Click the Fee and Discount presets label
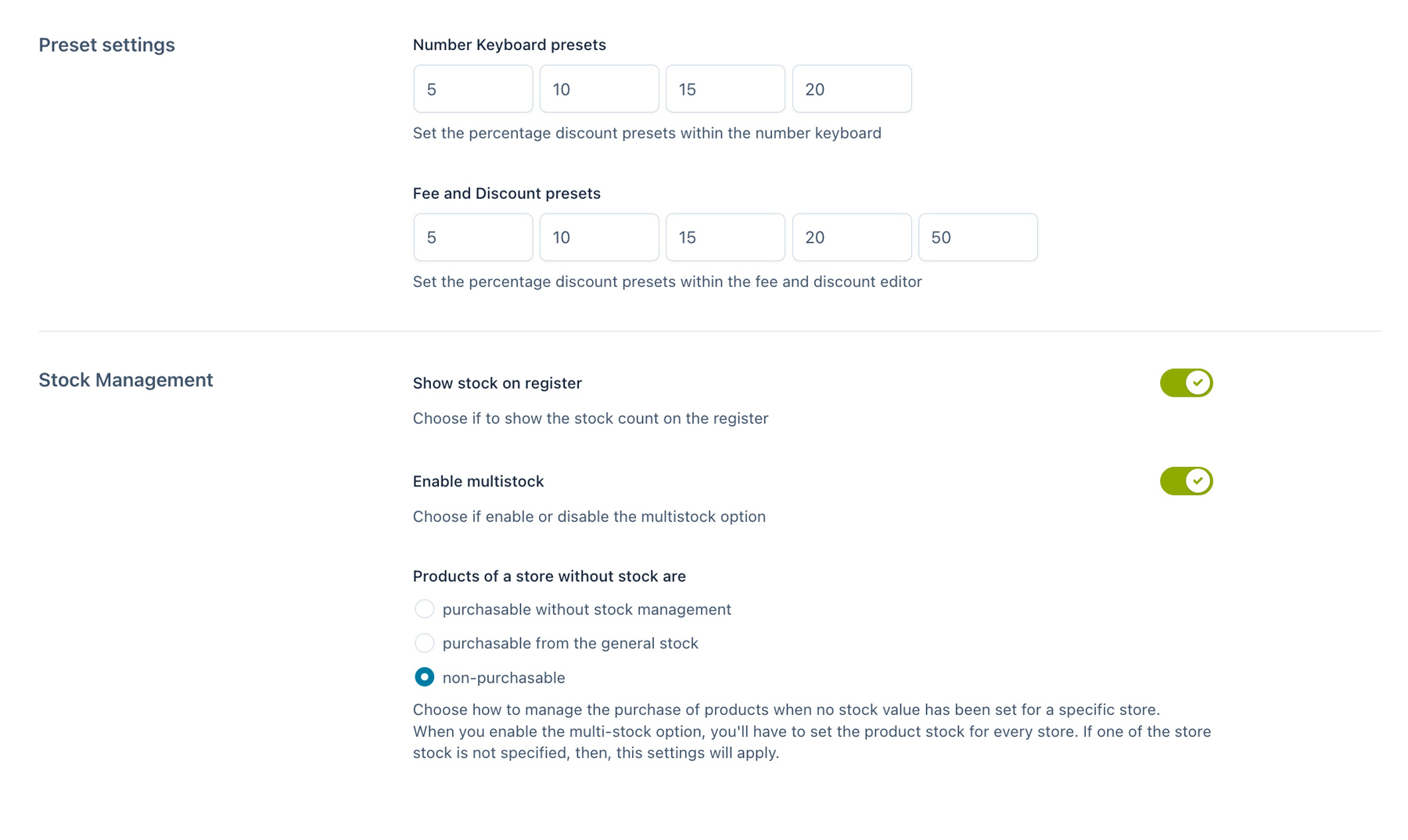Image resolution: width=1408 pixels, height=840 pixels. point(507,194)
